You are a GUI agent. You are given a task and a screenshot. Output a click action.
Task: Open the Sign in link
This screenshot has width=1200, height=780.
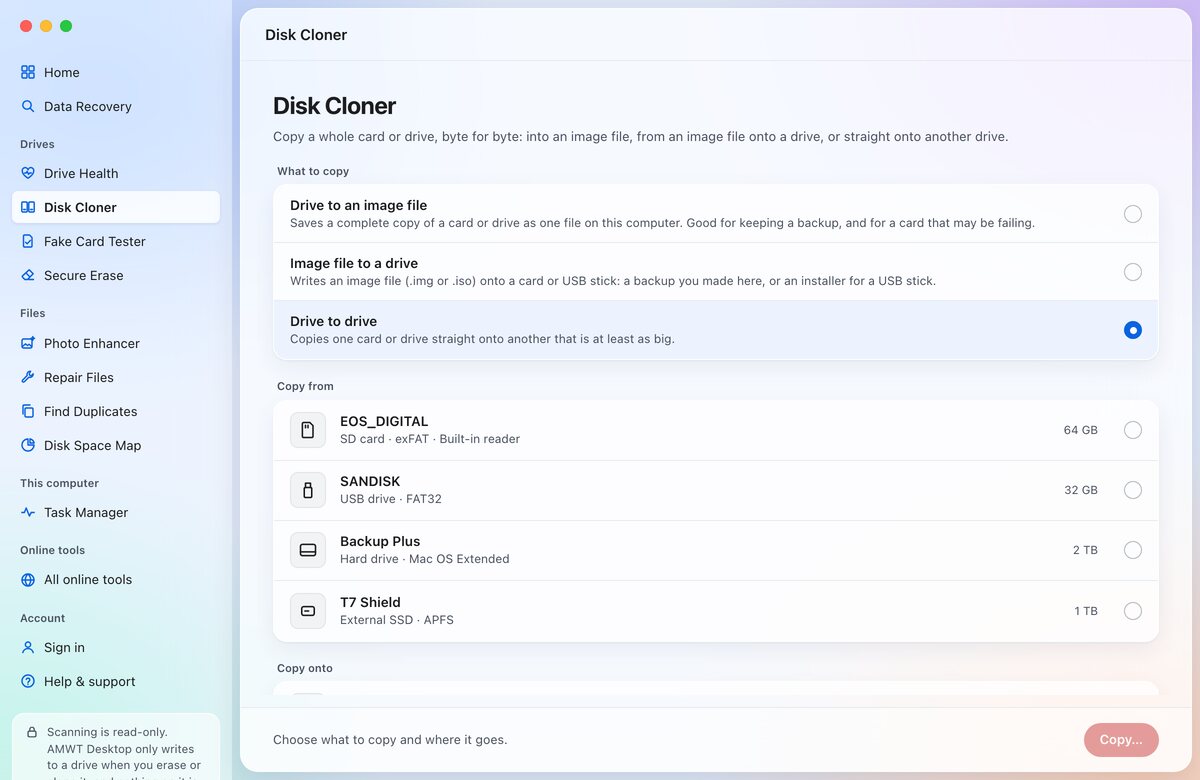coord(116,647)
